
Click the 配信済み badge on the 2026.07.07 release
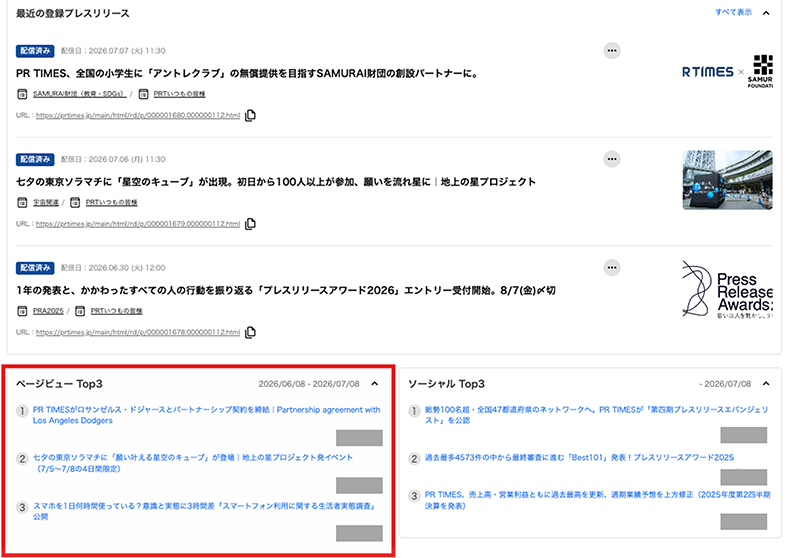pyautogui.click(x=35, y=50)
